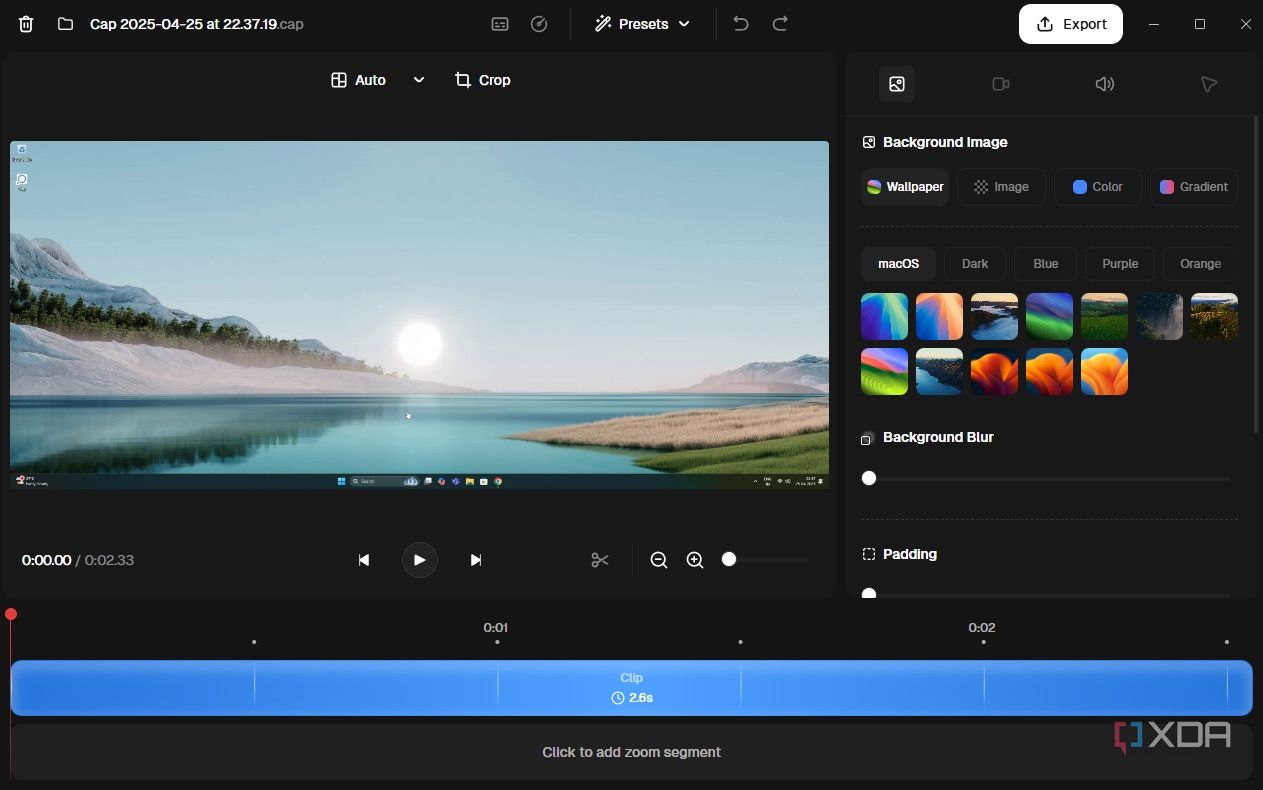Click timeline at 0:02 mark
The height and width of the screenshot is (790, 1263).
982,628
